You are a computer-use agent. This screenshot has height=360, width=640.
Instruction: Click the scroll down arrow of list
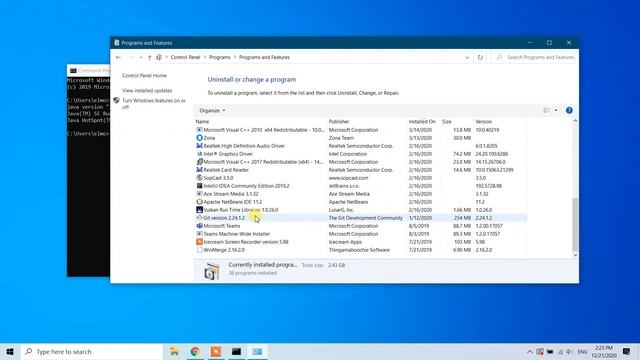pos(575,255)
